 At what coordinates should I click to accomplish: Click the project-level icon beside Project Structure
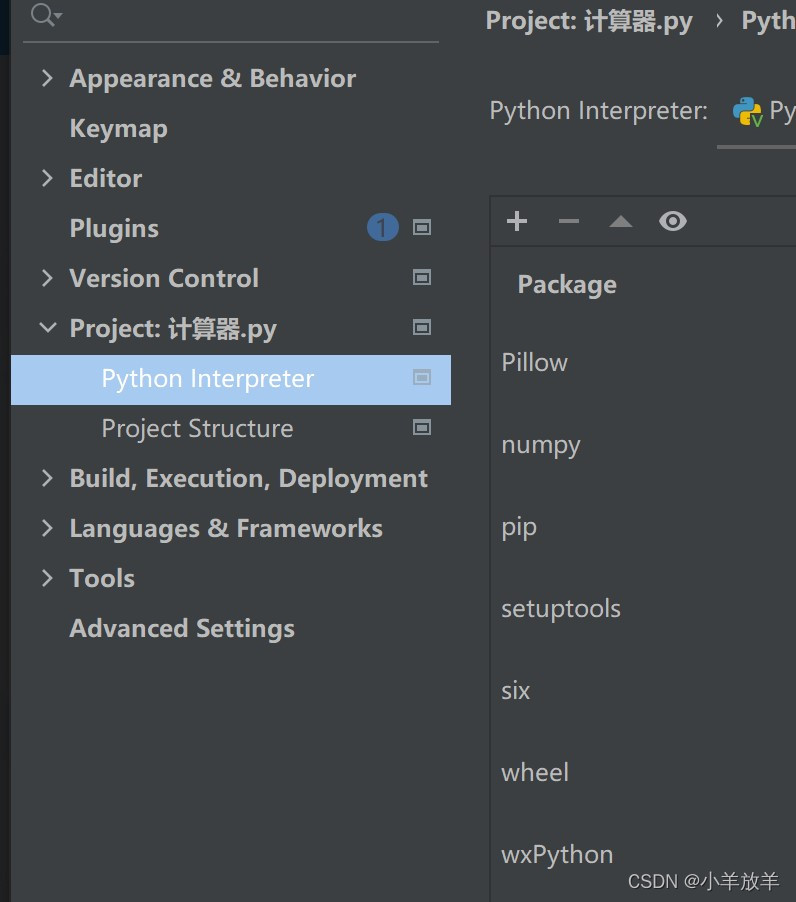422,428
